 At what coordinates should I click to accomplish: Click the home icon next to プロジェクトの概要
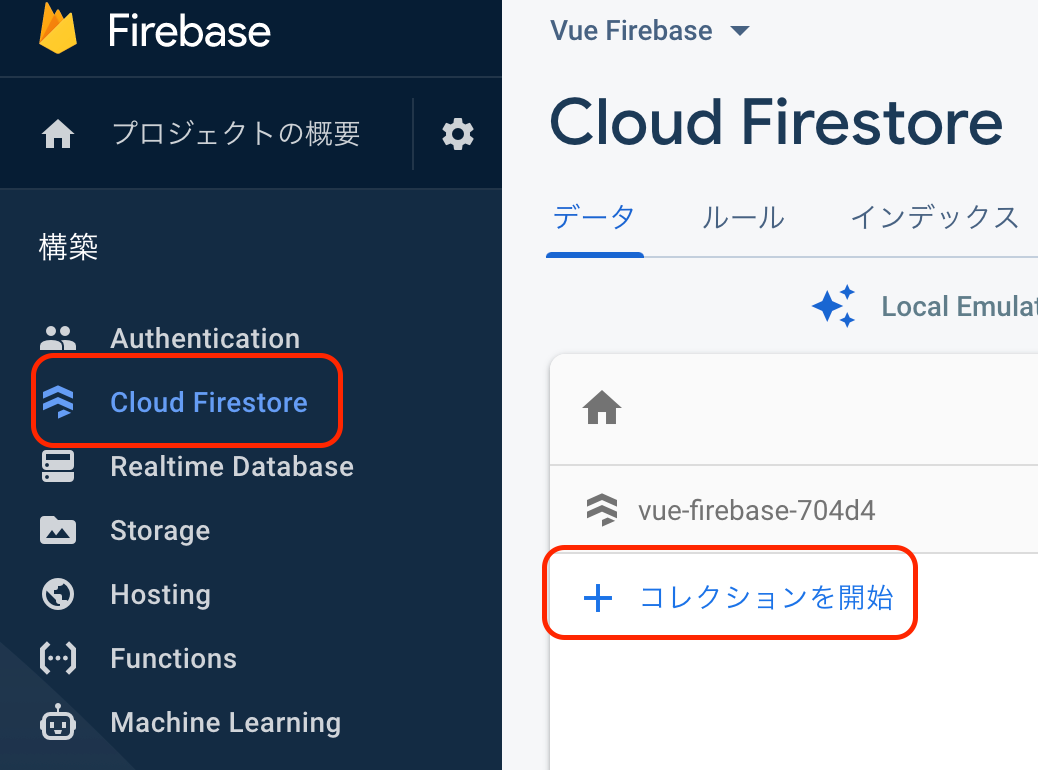click(57, 133)
